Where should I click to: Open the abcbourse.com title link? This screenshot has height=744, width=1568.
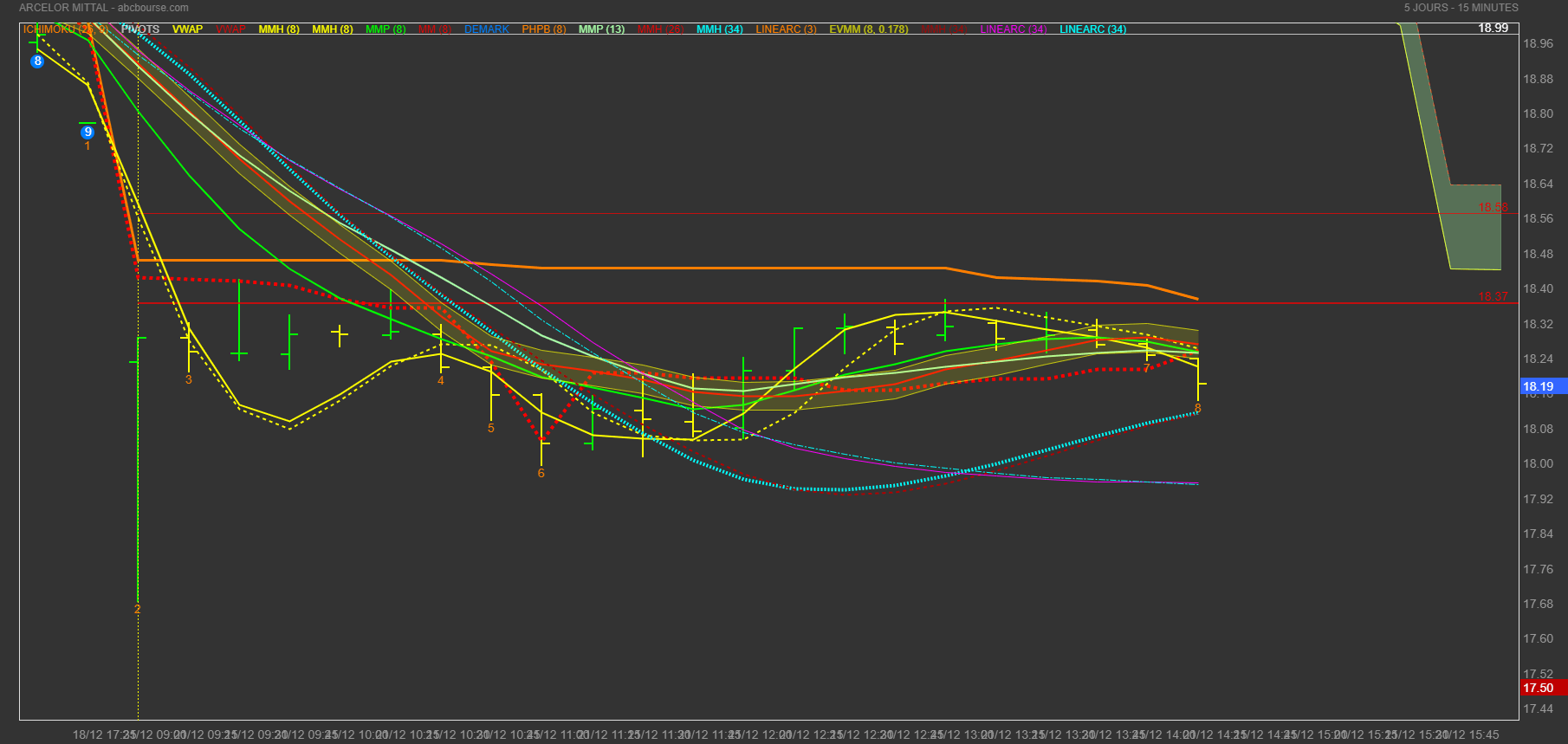[x=153, y=8]
